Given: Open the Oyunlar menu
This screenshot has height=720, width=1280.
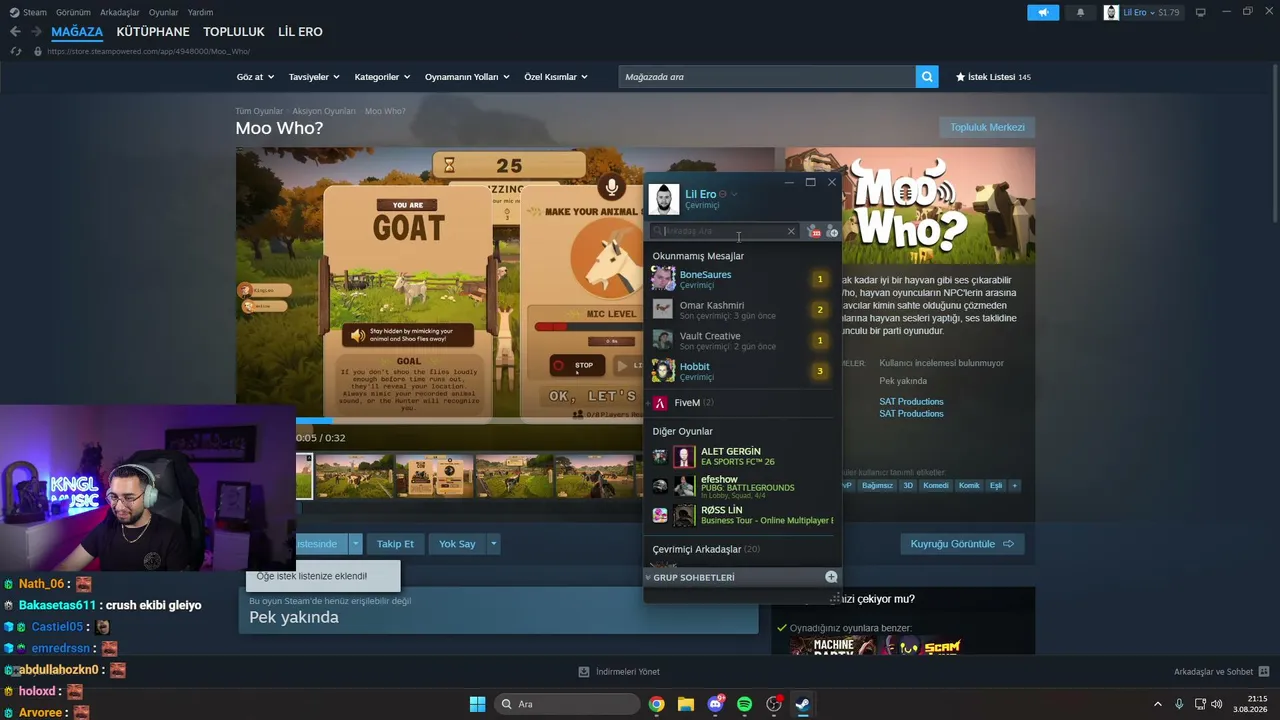Looking at the screenshot, I should 164,12.
